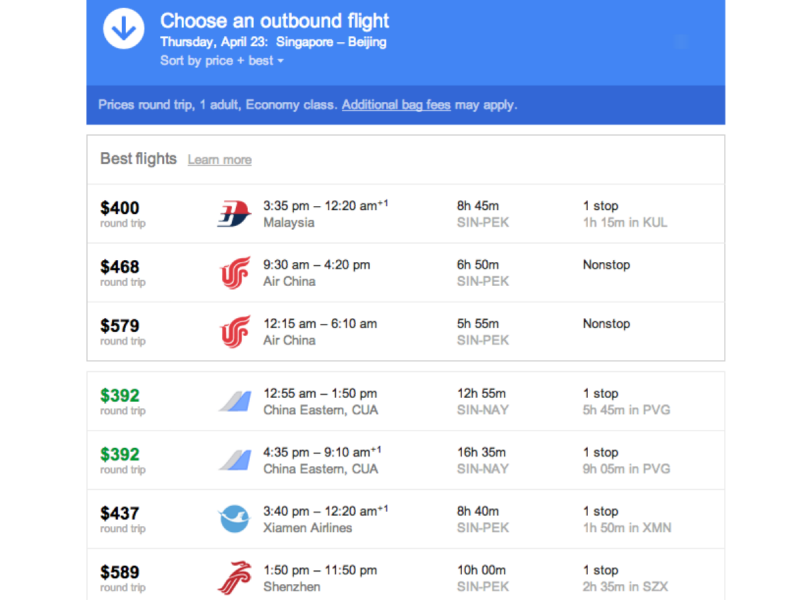Pick the $589 Shenzhen flight price
This screenshot has height=600, width=800.
120,572
